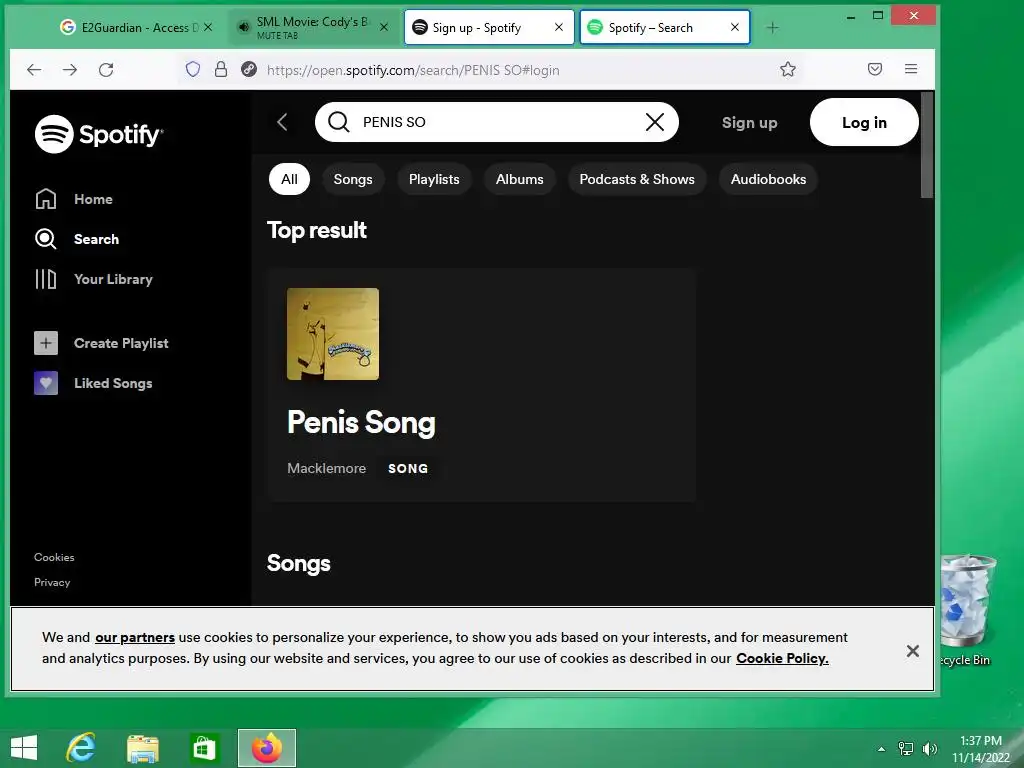
Task: Click the browser Forward arrow
Action: [70, 70]
